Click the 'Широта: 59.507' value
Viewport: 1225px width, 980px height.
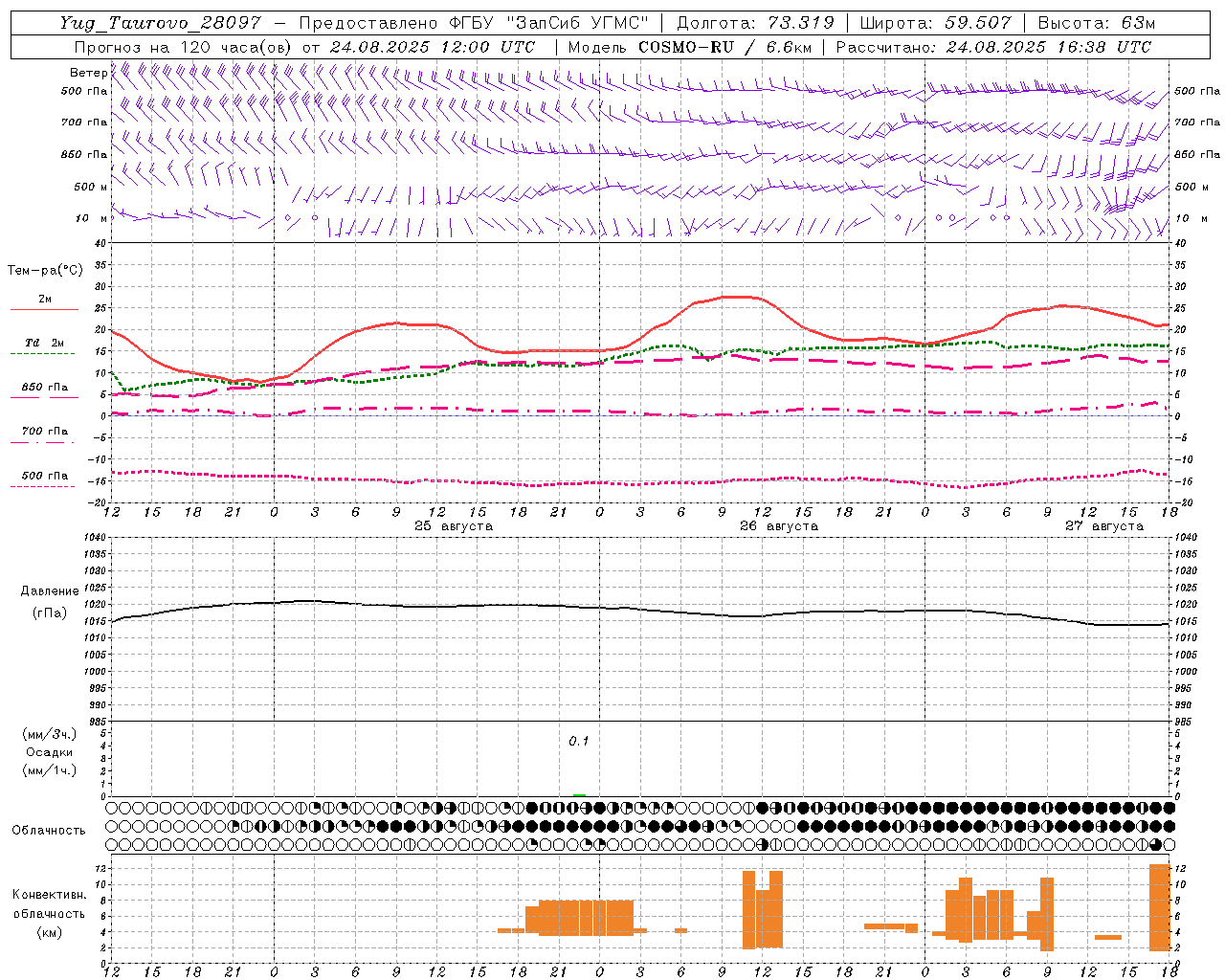935,23
